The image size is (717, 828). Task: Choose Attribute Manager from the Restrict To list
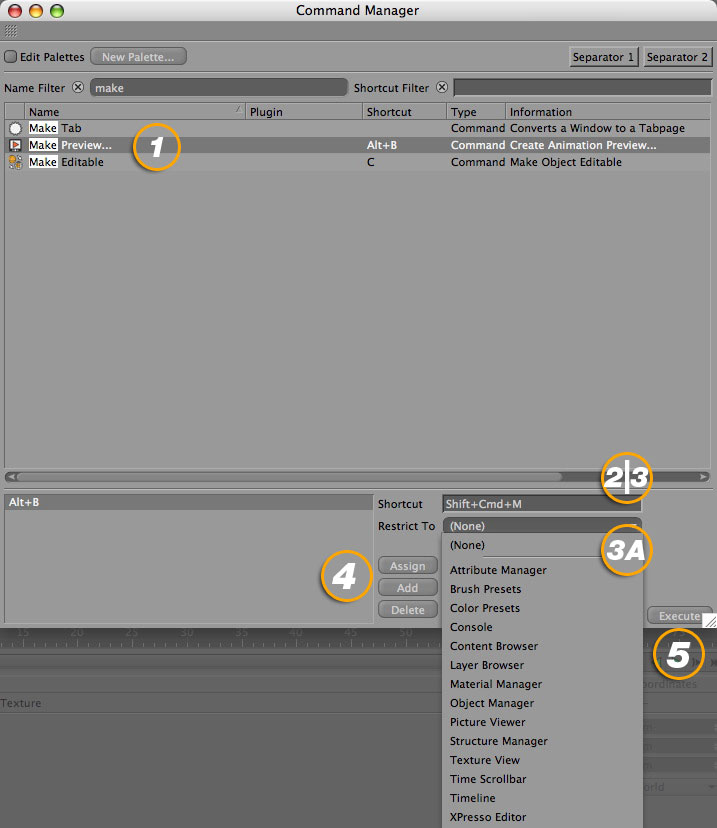[498, 570]
